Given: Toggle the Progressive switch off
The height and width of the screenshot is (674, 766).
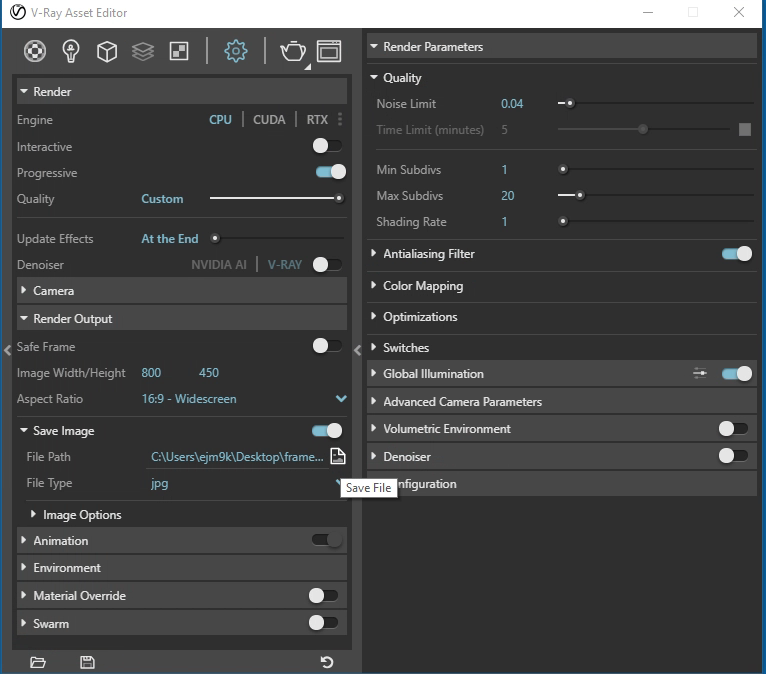Looking at the screenshot, I should coord(331,171).
